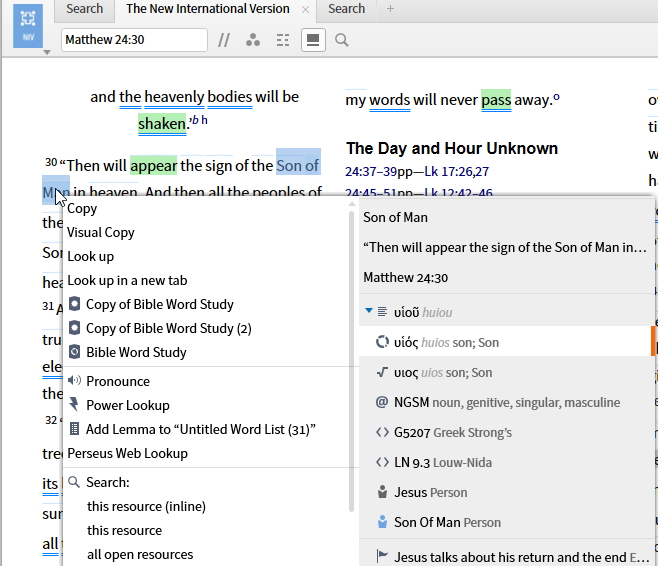Click the NIV resource icon

point(28,26)
